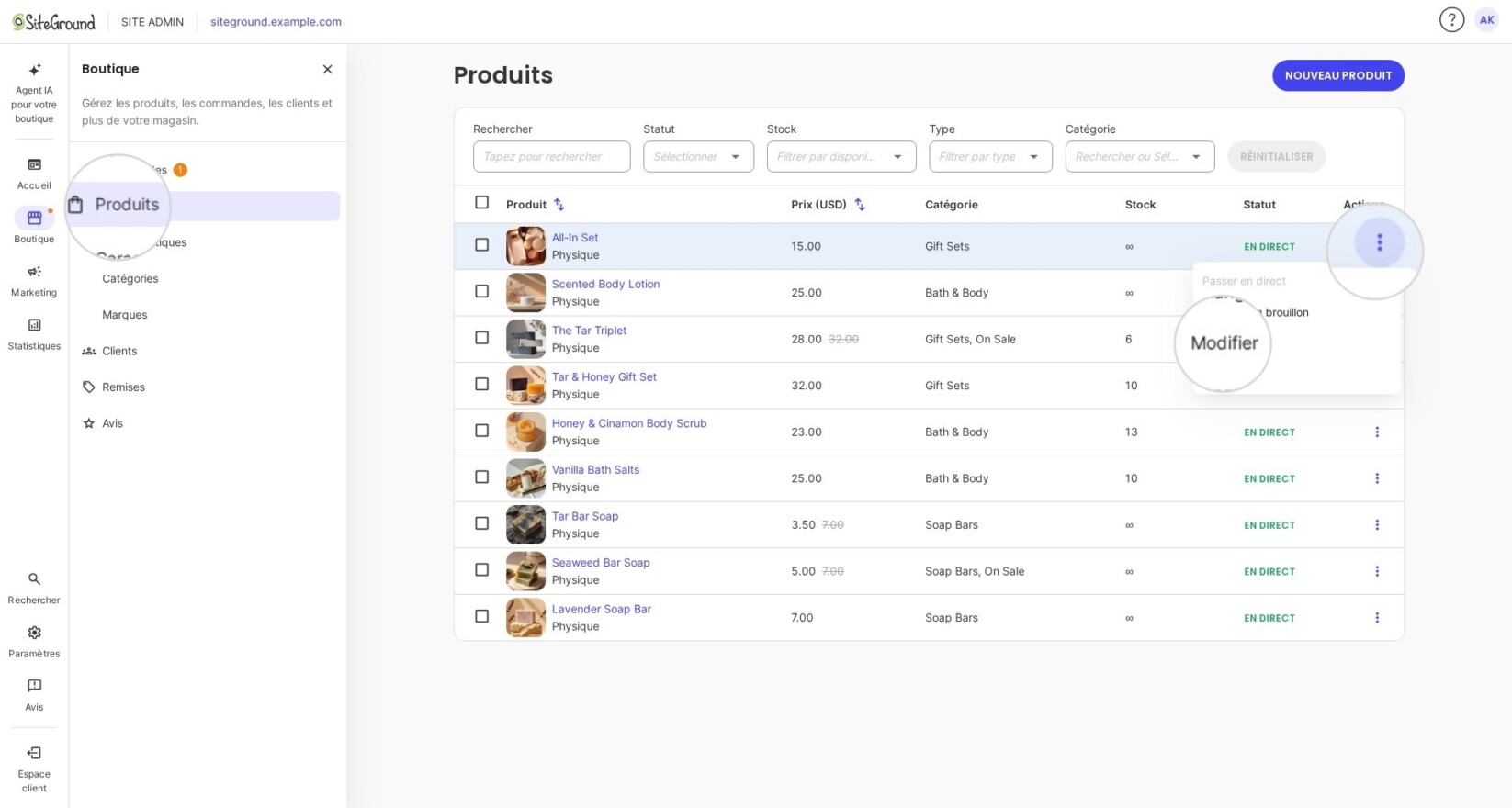The width and height of the screenshot is (1512, 808).
Task: Check the Scented Body Lotion checkbox
Action: pos(481,291)
